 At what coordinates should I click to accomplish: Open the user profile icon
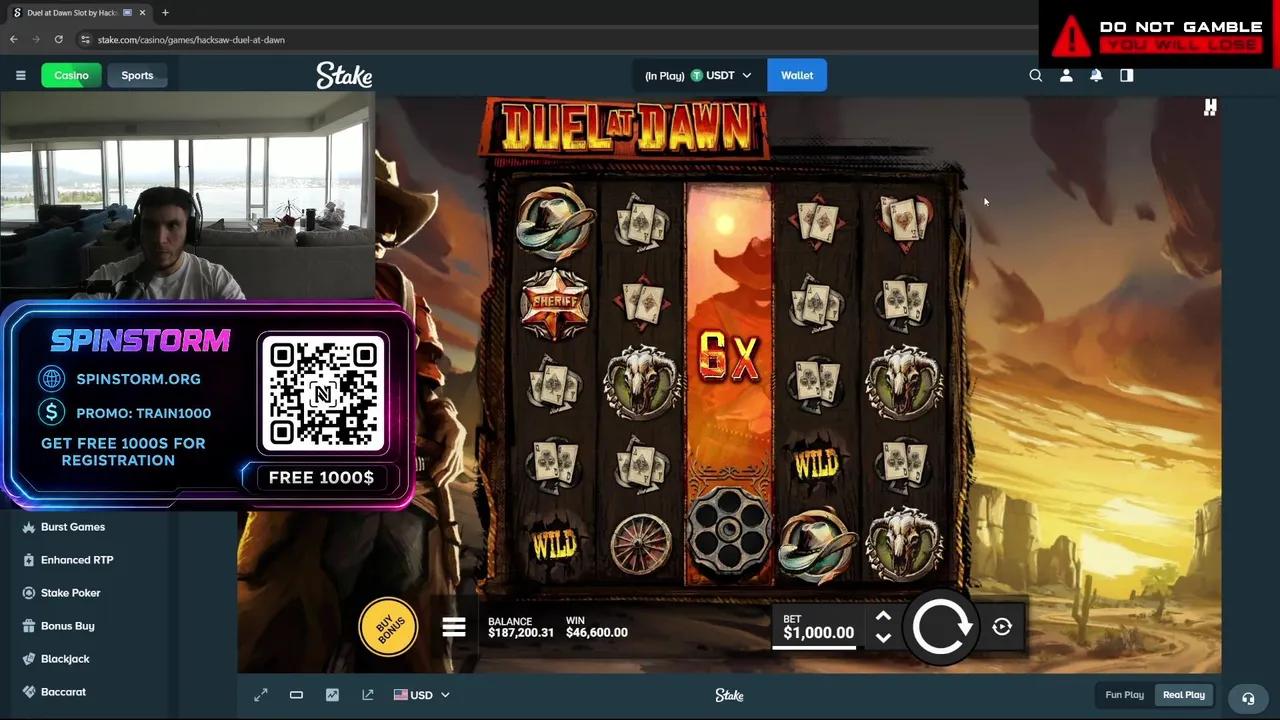[1066, 75]
